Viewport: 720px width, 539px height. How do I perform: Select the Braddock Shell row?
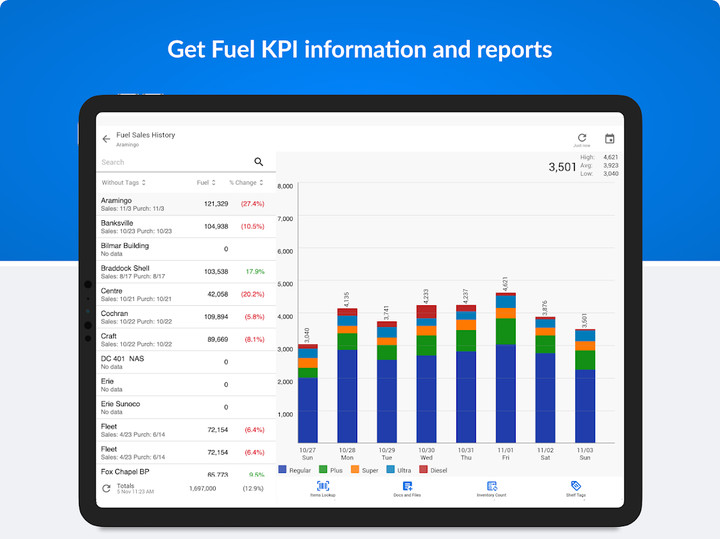(x=186, y=271)
